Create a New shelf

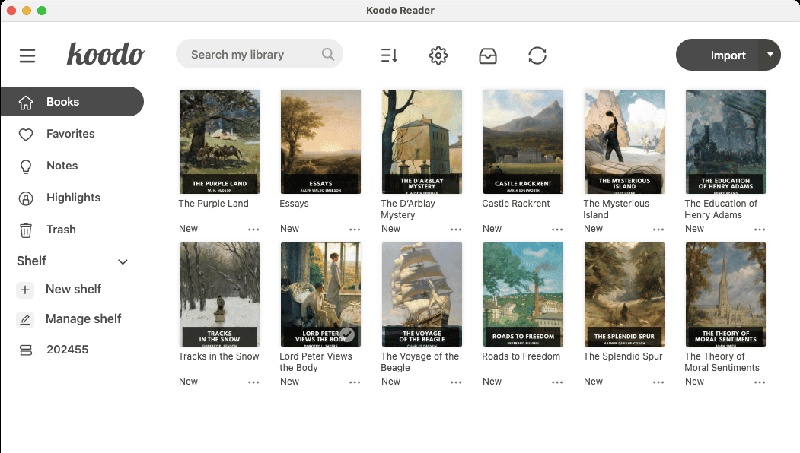click(73, 289)
